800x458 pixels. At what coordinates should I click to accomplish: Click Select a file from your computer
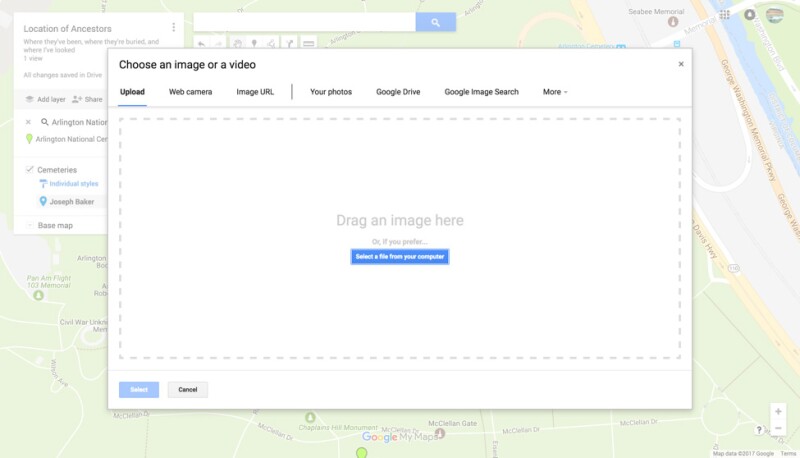(x=399, y=257)
